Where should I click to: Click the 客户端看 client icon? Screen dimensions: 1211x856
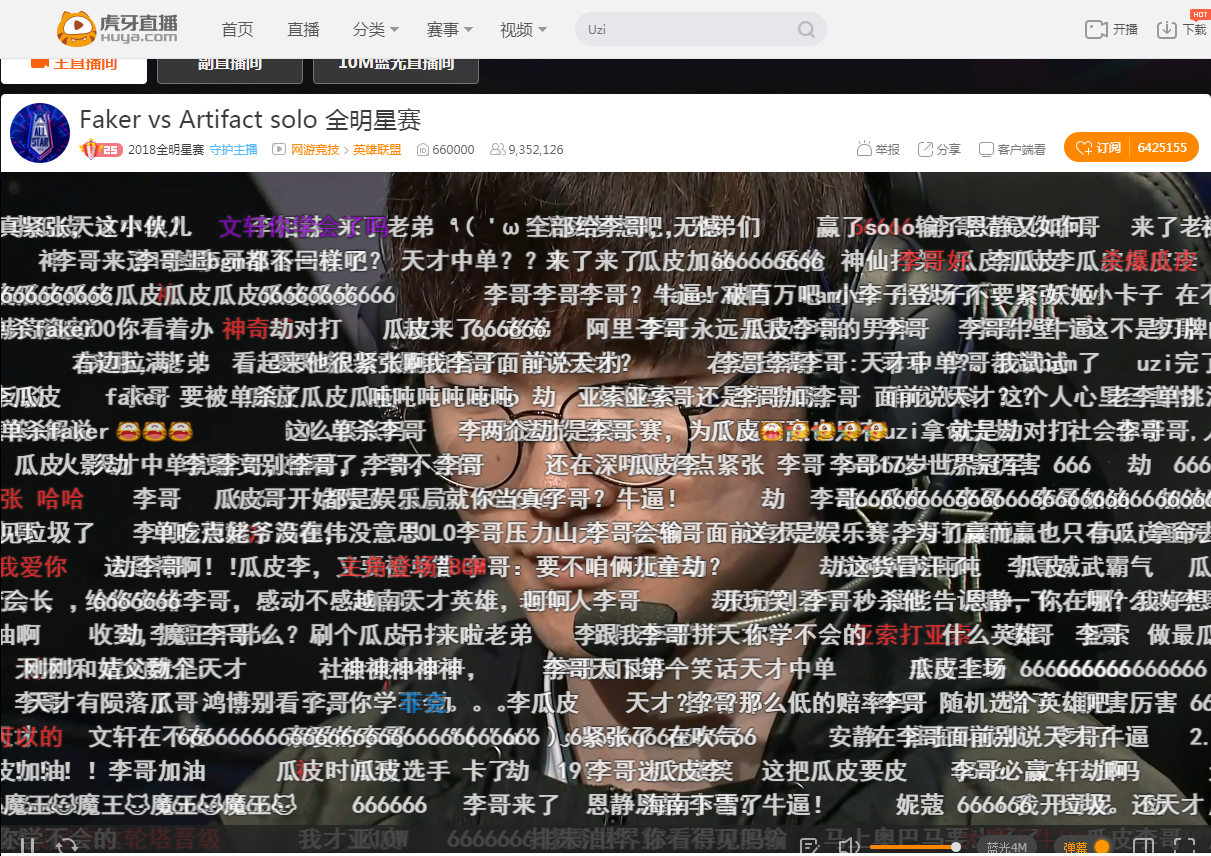click(986, 149)
